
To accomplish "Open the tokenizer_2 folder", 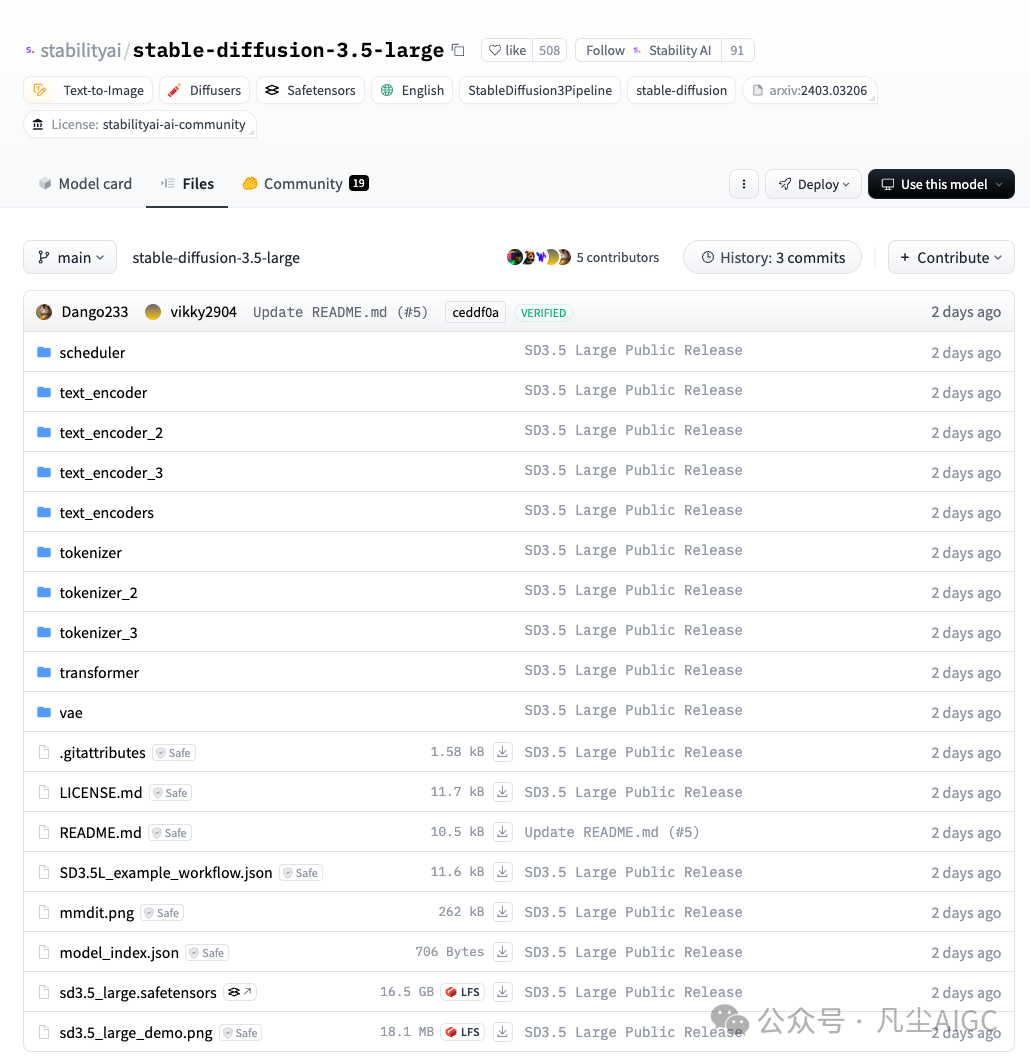I will 98,592.
